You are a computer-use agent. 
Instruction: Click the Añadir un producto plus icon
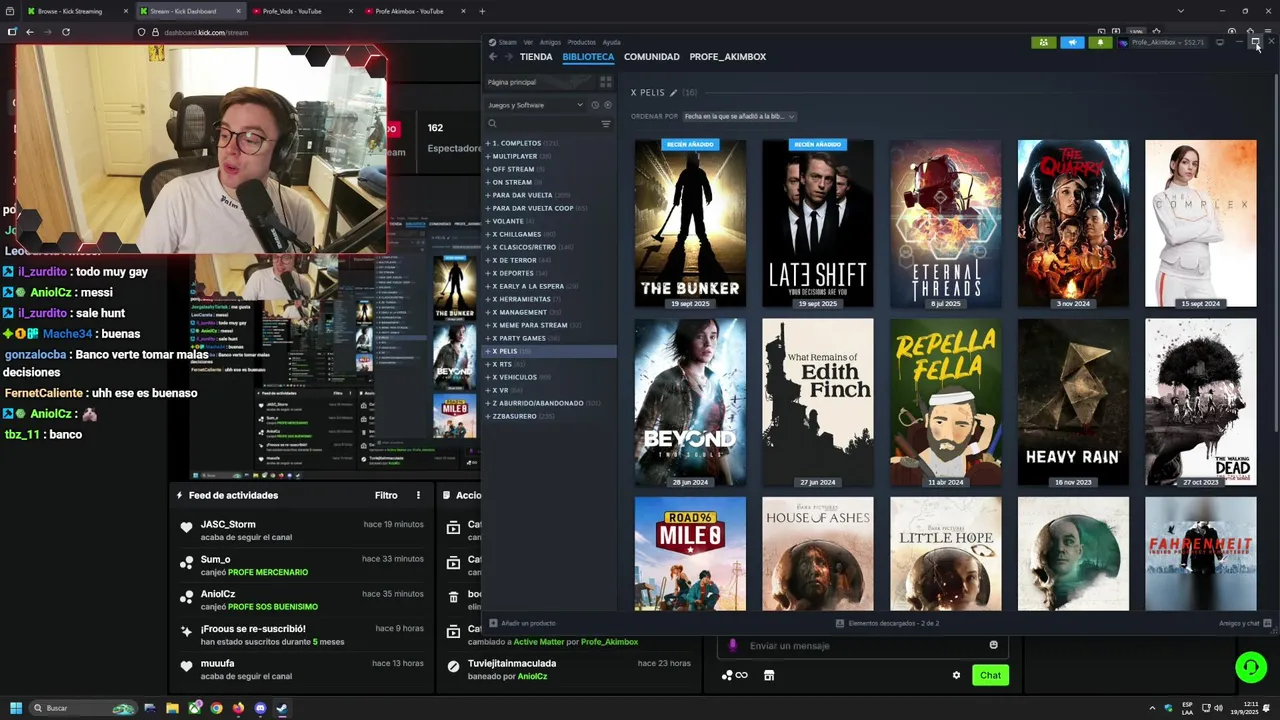493,623
